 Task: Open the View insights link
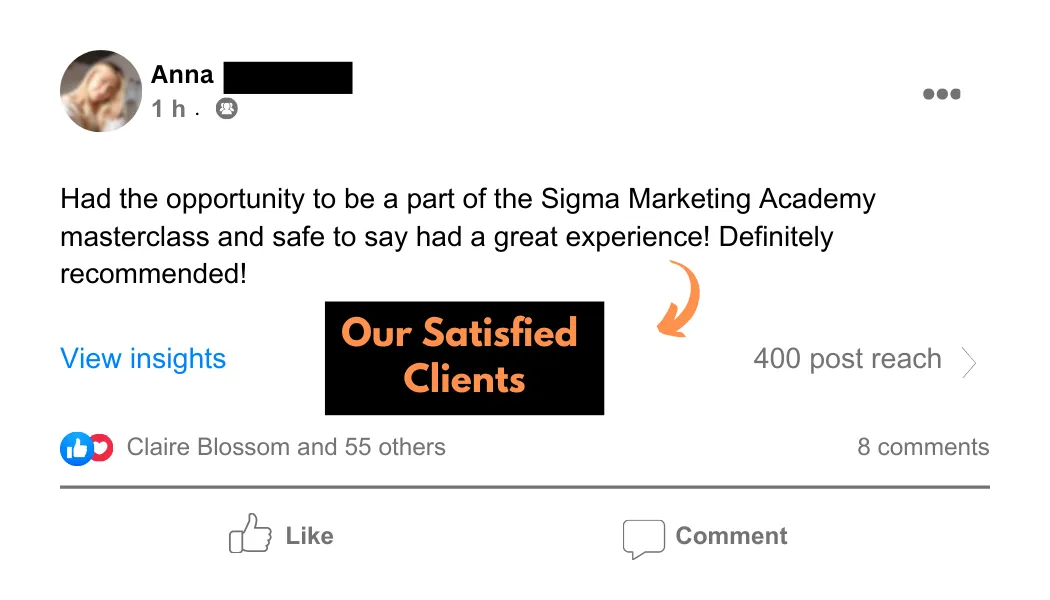(x=143, y=358)
